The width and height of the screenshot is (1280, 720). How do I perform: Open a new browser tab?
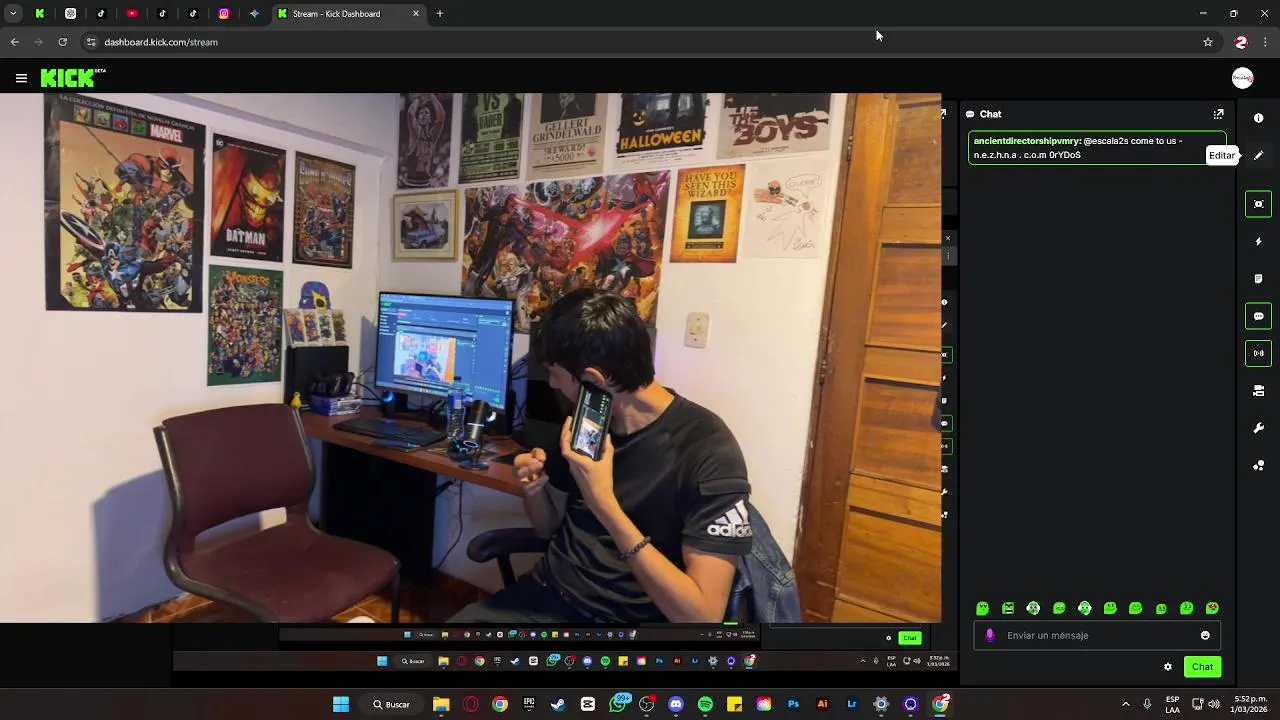pos(440,14)
